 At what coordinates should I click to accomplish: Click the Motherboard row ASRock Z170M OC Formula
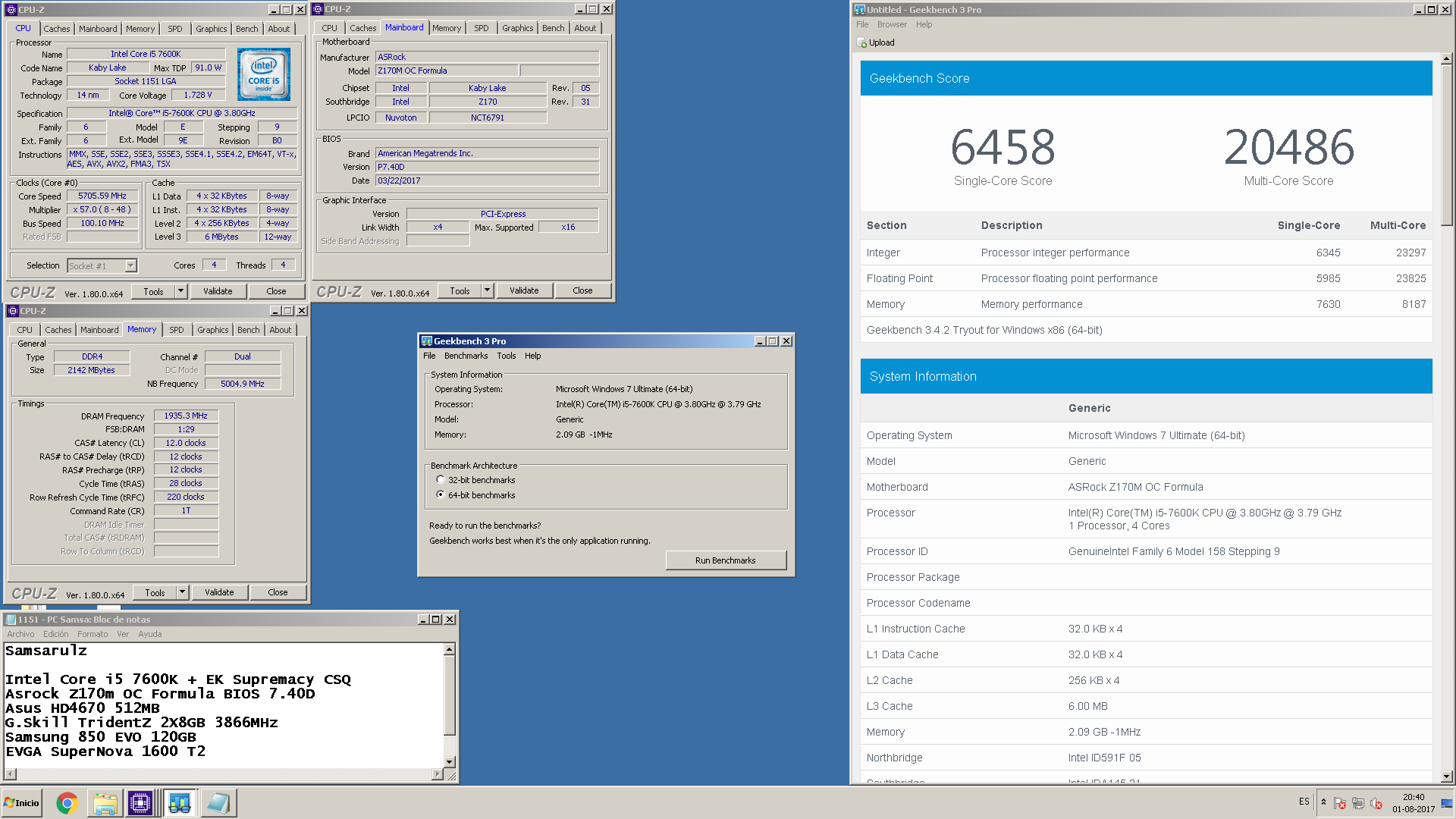1146,487
